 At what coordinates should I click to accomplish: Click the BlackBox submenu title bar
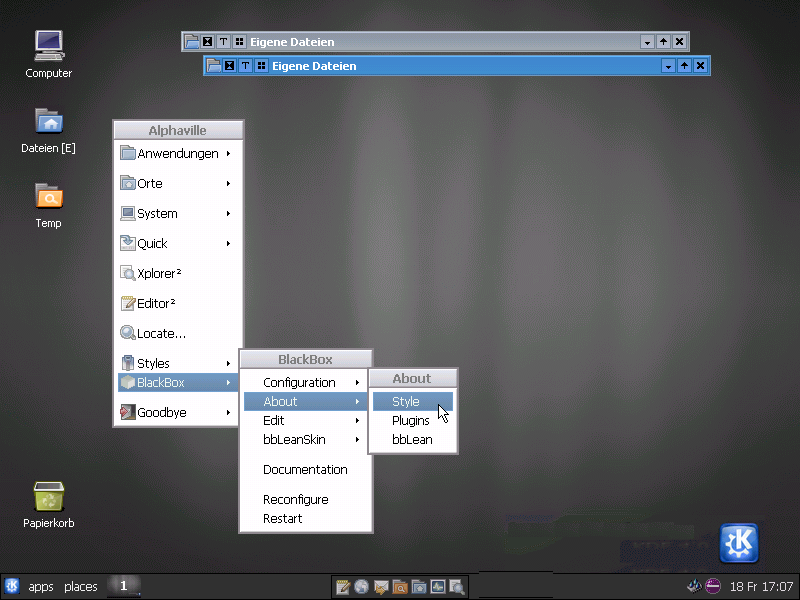coord(306,359)
